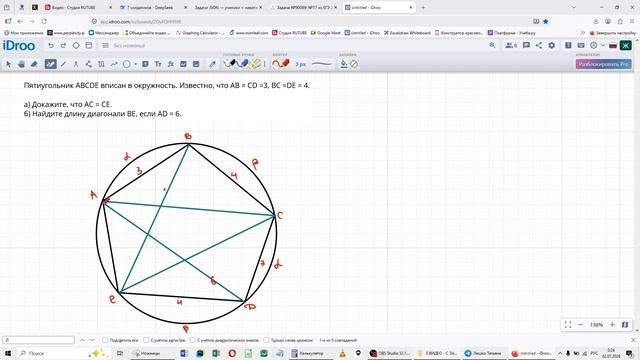Expand the shape tool dropdown arrow
640x360 pixels.
(x=136, y=64)
